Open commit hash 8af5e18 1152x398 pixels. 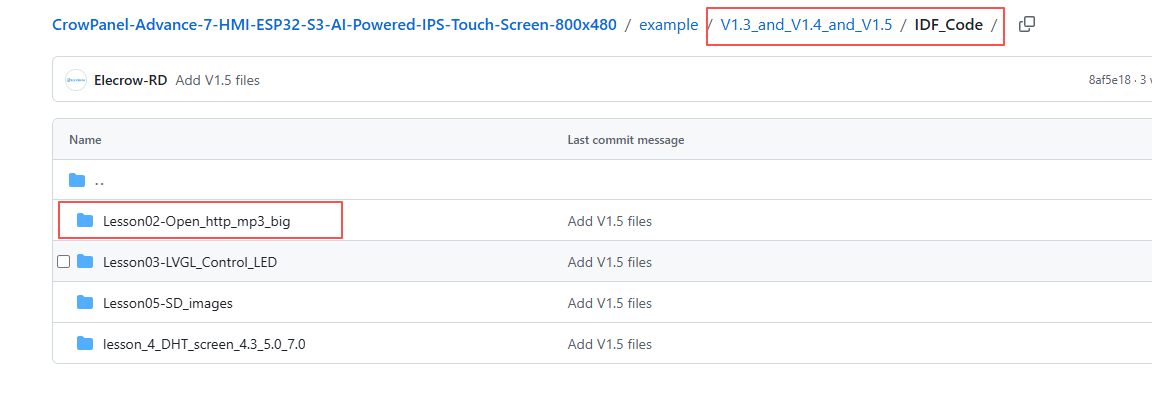(x=1109, y=80)
